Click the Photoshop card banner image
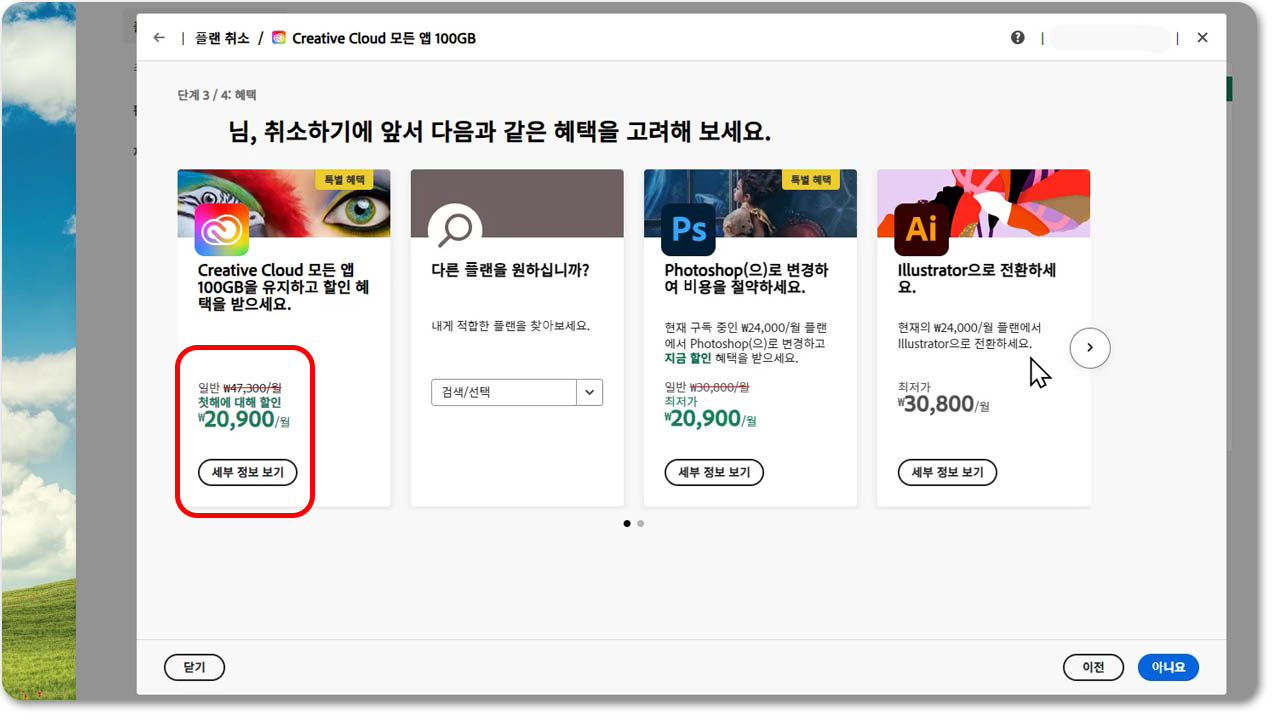This screenshot has height=720, width=1280. coord(750,203)
